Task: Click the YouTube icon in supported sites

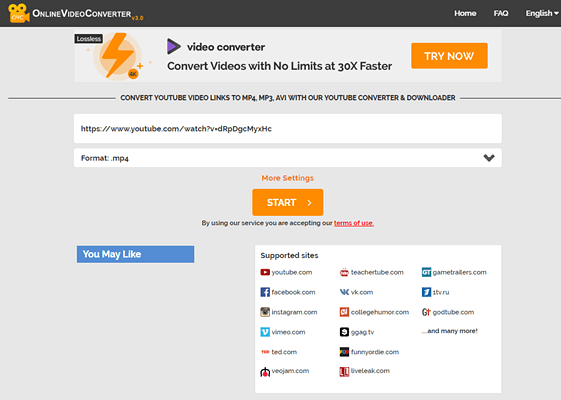Action: click(265, 272)
